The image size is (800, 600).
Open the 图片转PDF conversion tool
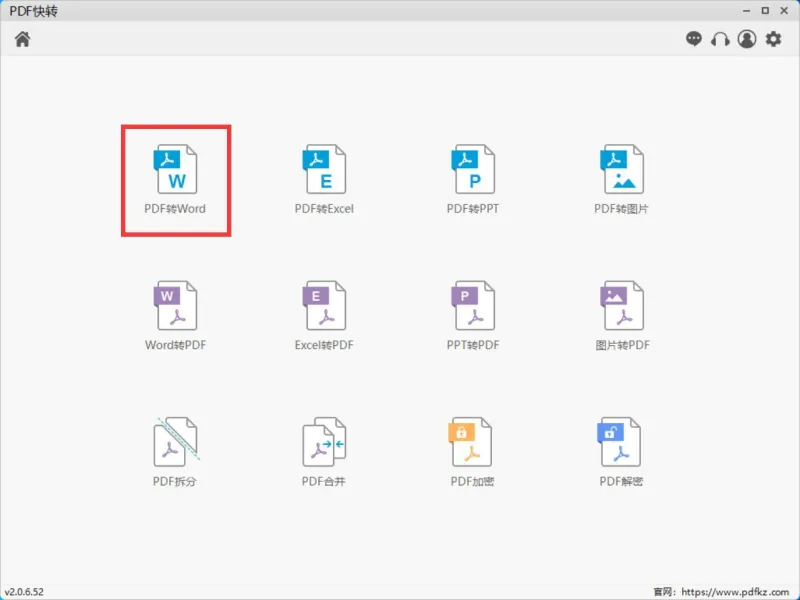[x=622, y=315]
